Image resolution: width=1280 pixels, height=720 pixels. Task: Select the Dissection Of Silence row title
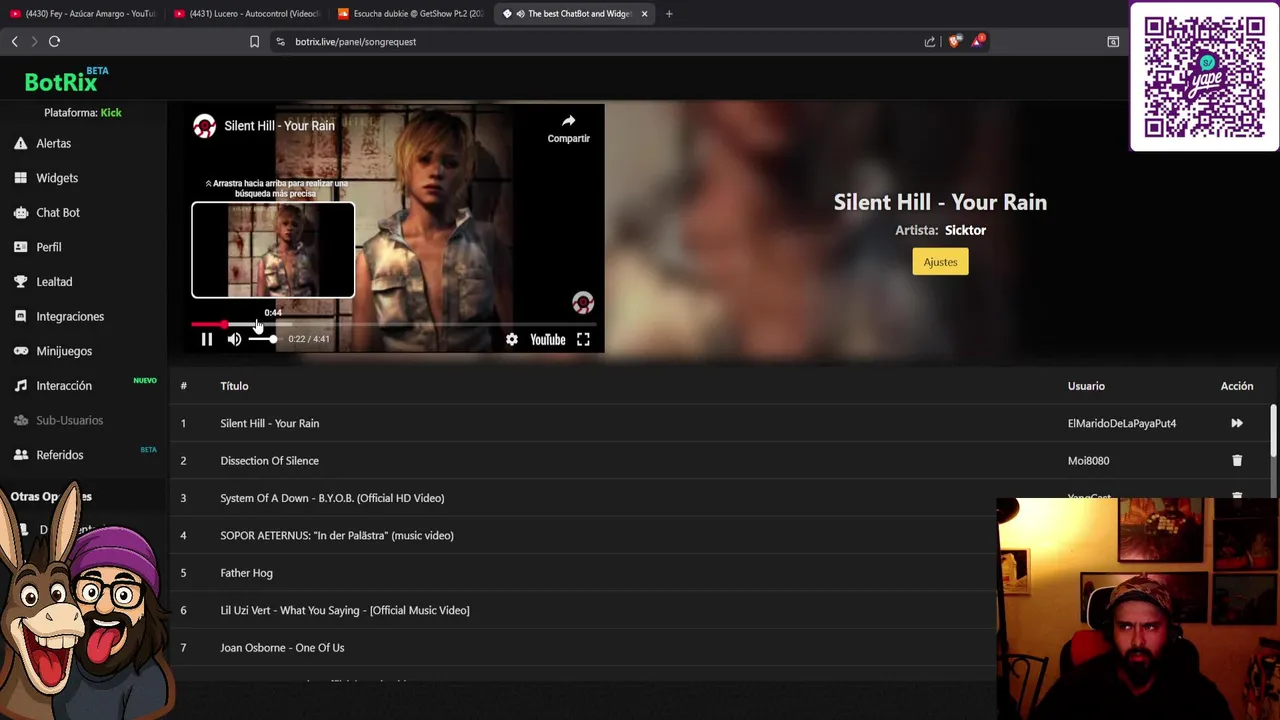click(x=270, y=461)
